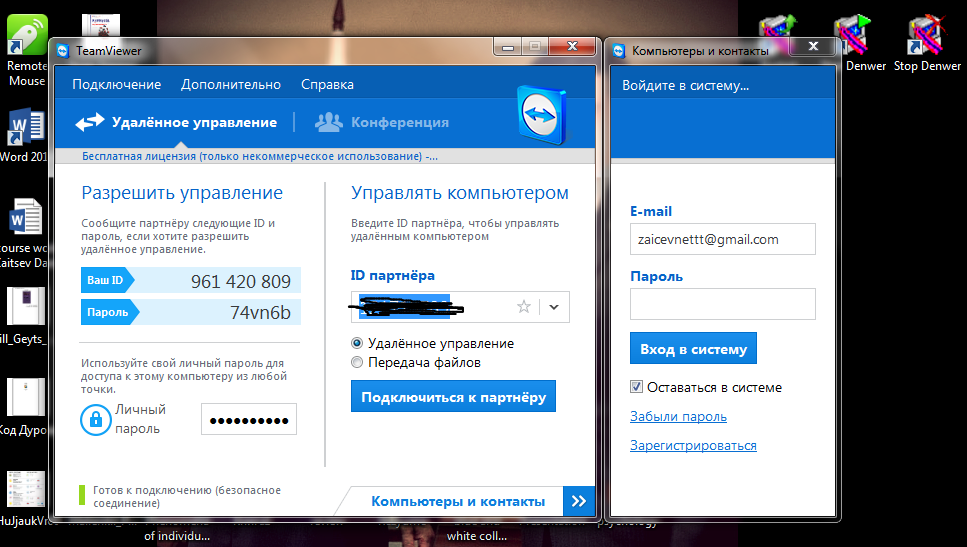
Task: Open the Подключение menu
Action: [117, 84]
